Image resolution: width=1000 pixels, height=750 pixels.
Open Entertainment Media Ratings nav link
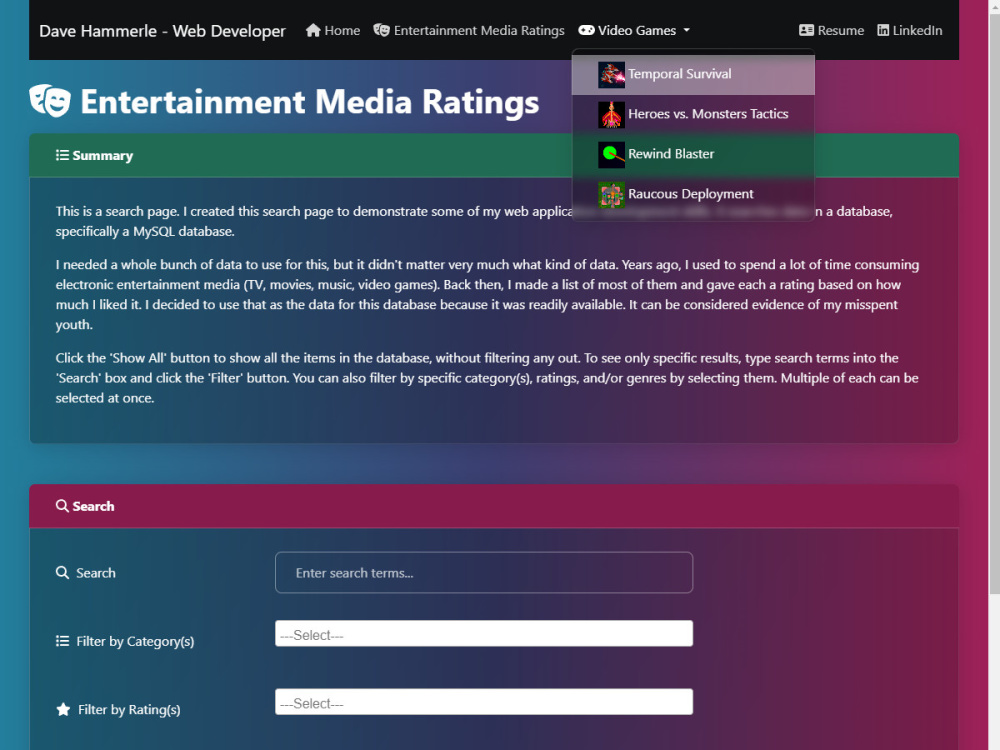click(469, 30)
